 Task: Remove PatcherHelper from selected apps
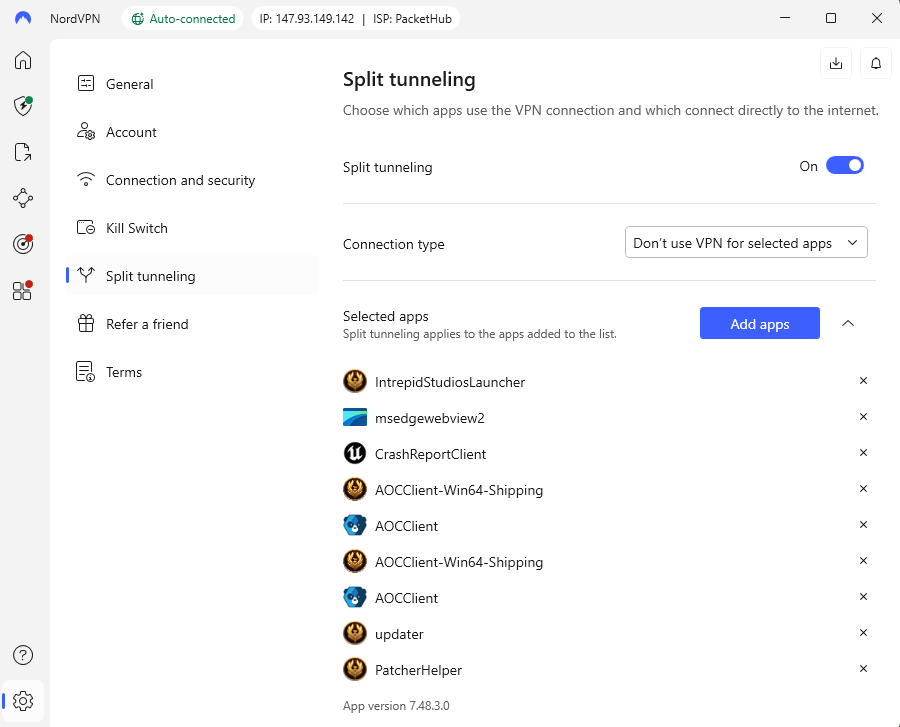pos(863,669)
